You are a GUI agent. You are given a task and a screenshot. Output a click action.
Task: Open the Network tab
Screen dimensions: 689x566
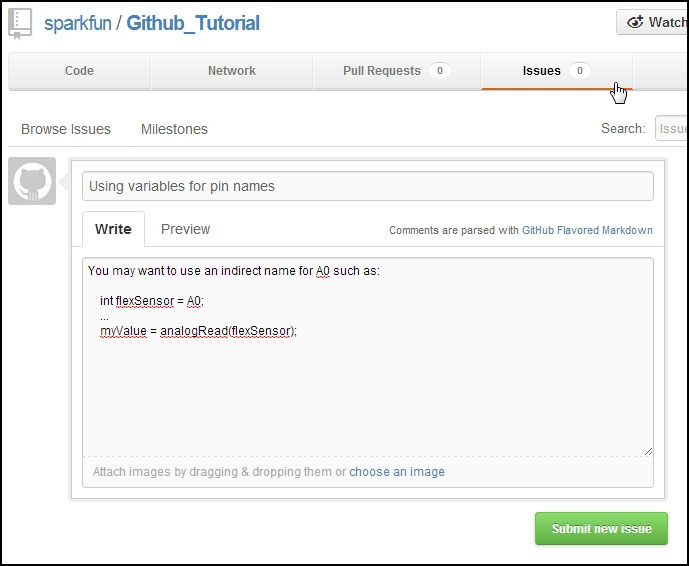(231, 71)
